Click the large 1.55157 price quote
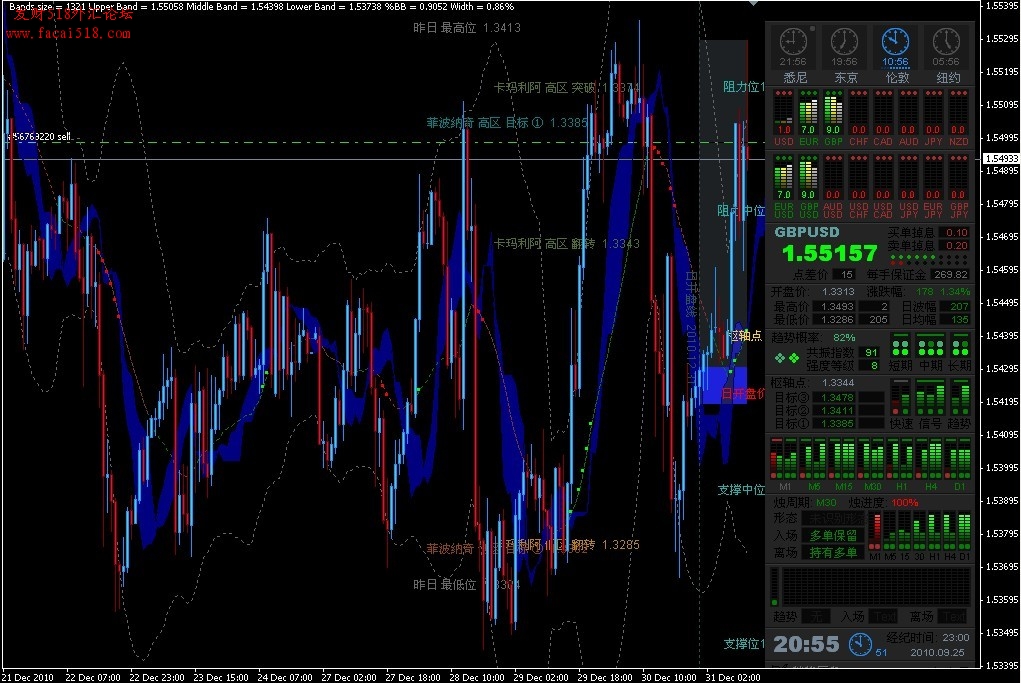The width and height of the screenshot is (1021, 683). tap(830, 253)
